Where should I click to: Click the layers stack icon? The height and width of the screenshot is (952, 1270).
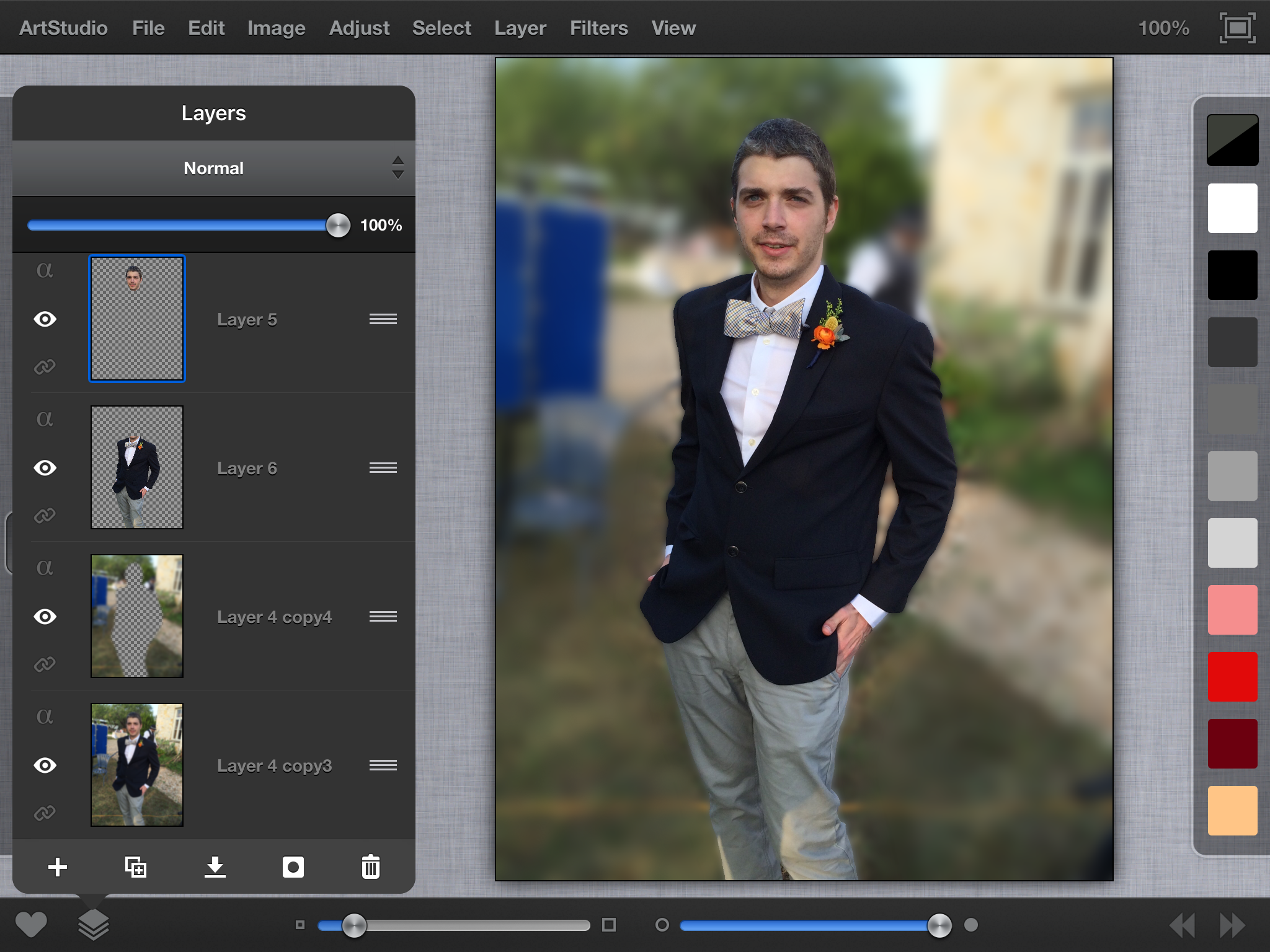click(93, 925)
